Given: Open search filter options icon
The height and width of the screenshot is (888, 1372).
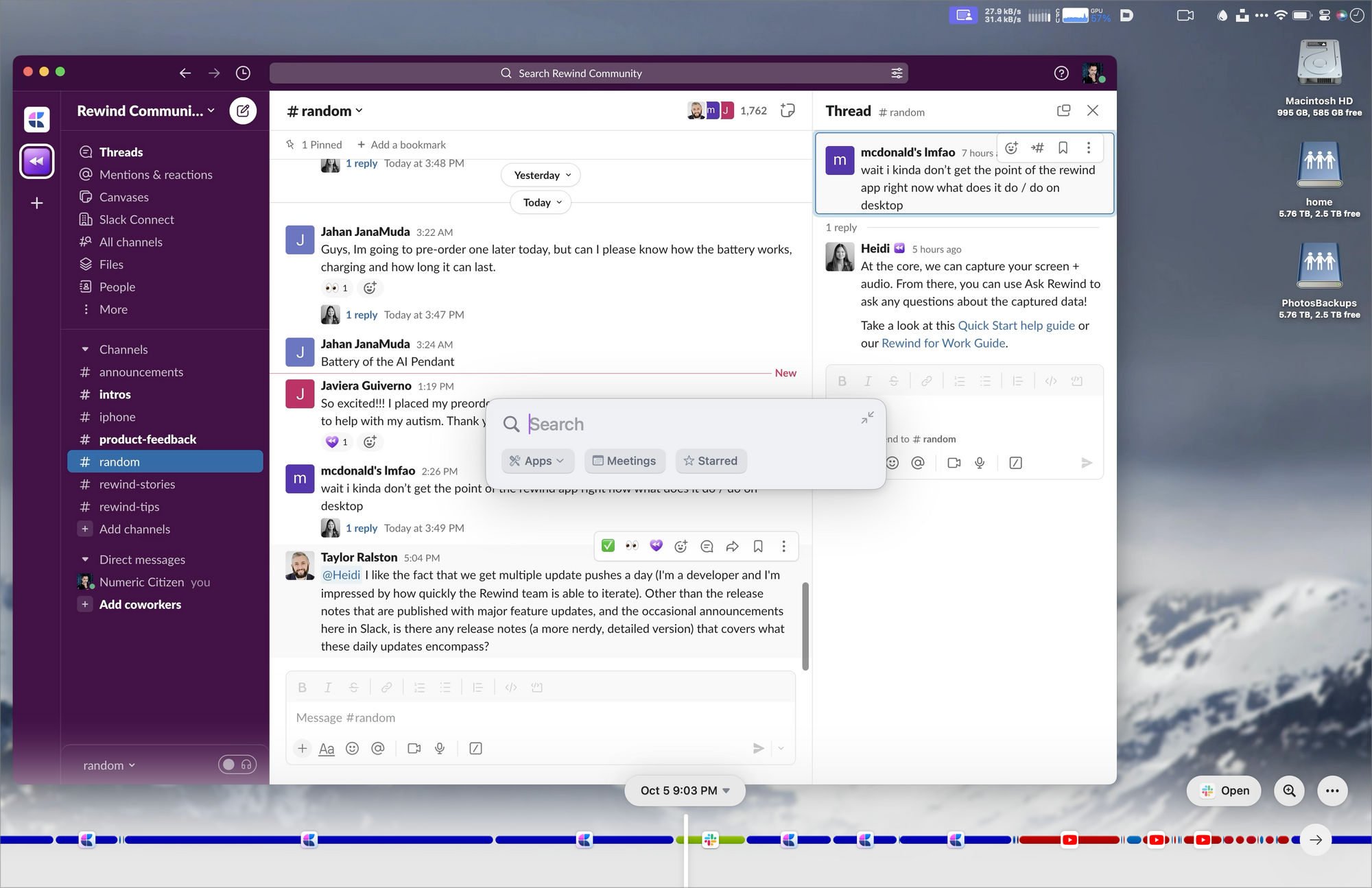Looking at the screenshot, I should point(897,73).
